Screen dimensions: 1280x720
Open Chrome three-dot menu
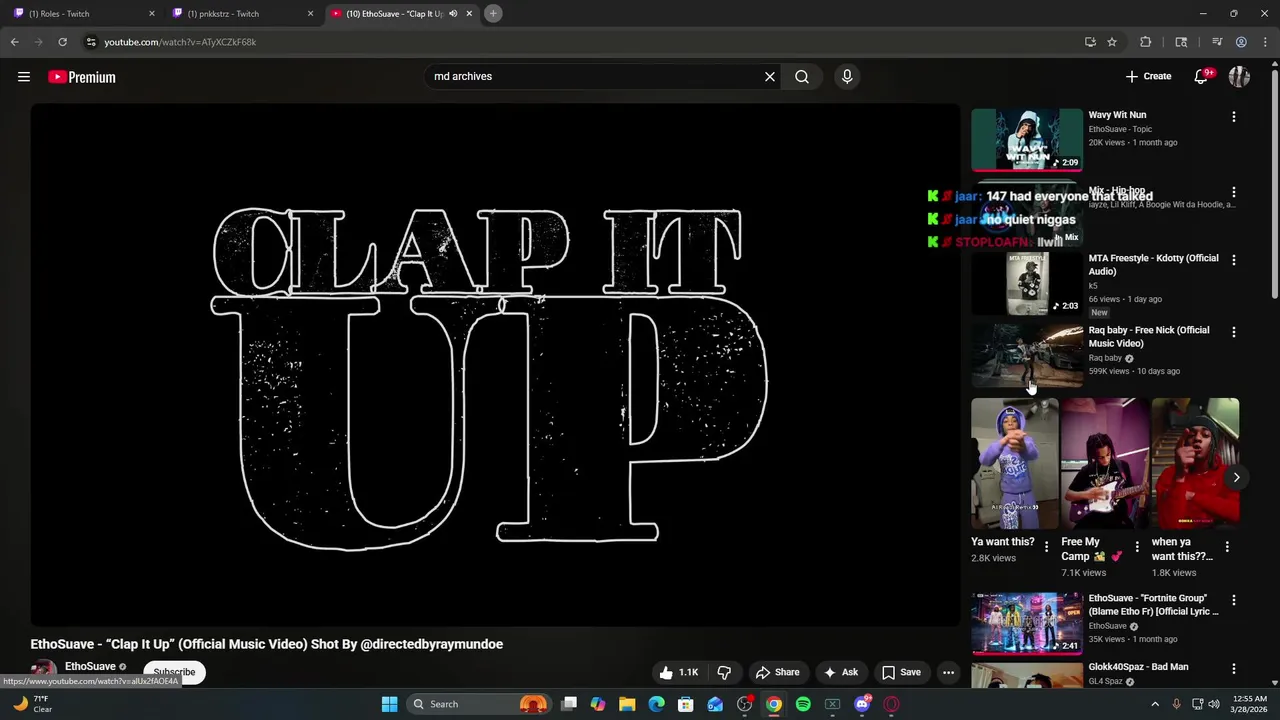[x=1266, y=42]
